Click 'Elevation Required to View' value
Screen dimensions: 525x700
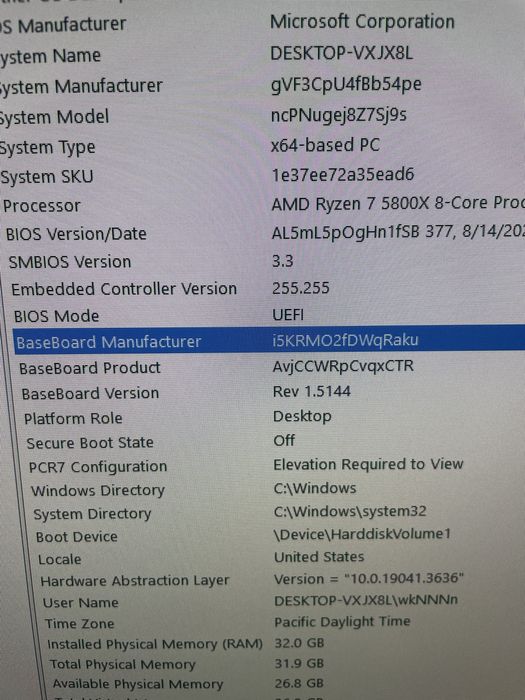click(368, 464)
